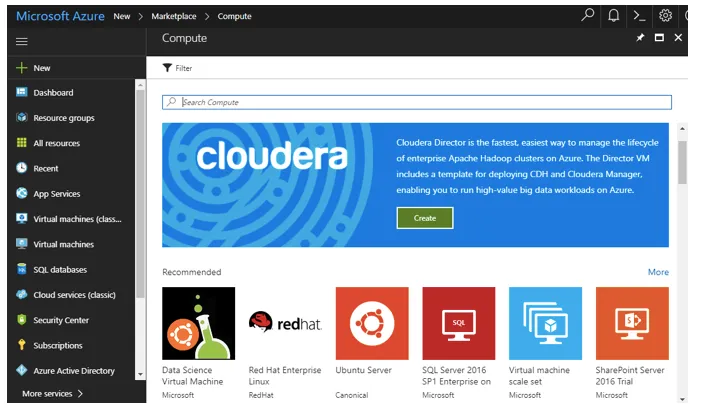This screenshot has width=704, height=413.
Task: Click the Compute breadcrumb
Action: pyautogui.click(x=234, y=16)
